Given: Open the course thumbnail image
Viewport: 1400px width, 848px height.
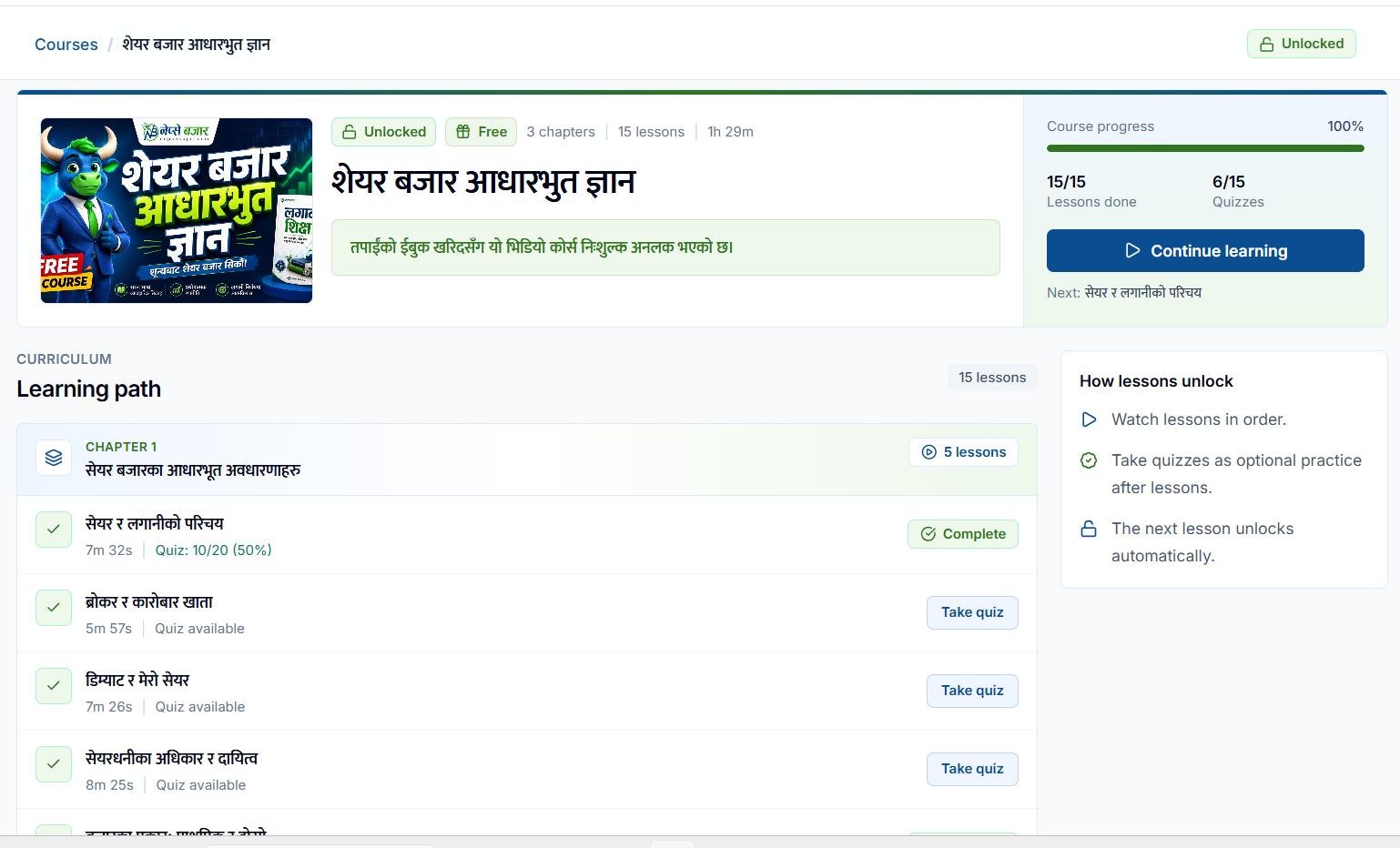Looking at the screenshot, I should tap(177, 210).
